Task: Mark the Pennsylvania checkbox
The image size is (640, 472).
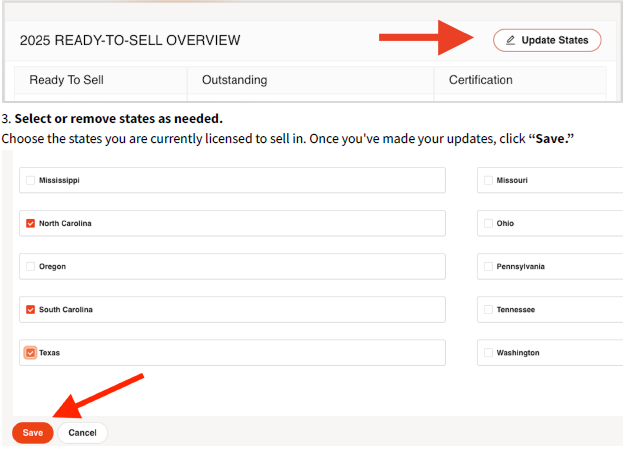Action: 488,267
